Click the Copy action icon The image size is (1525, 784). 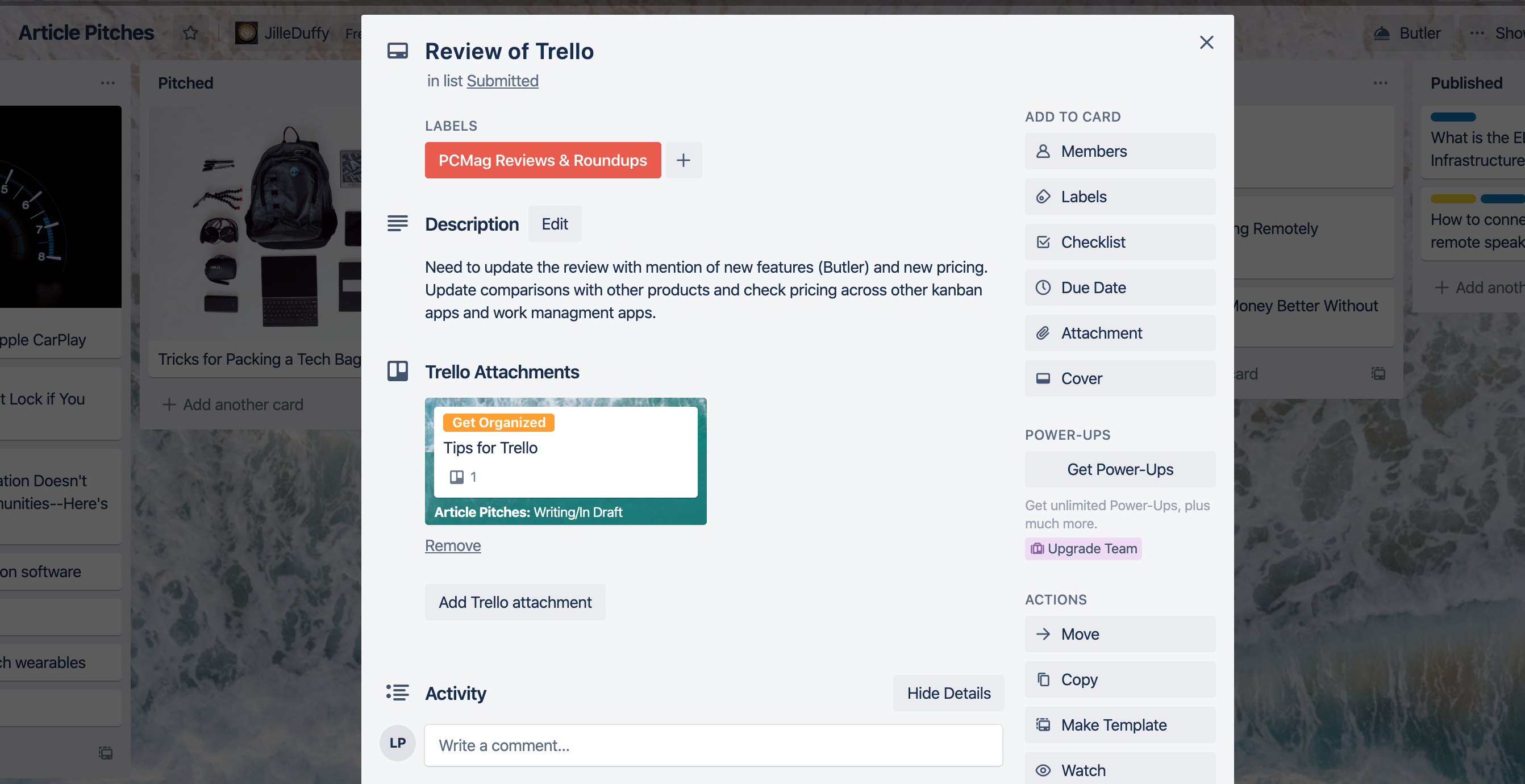1043,679
